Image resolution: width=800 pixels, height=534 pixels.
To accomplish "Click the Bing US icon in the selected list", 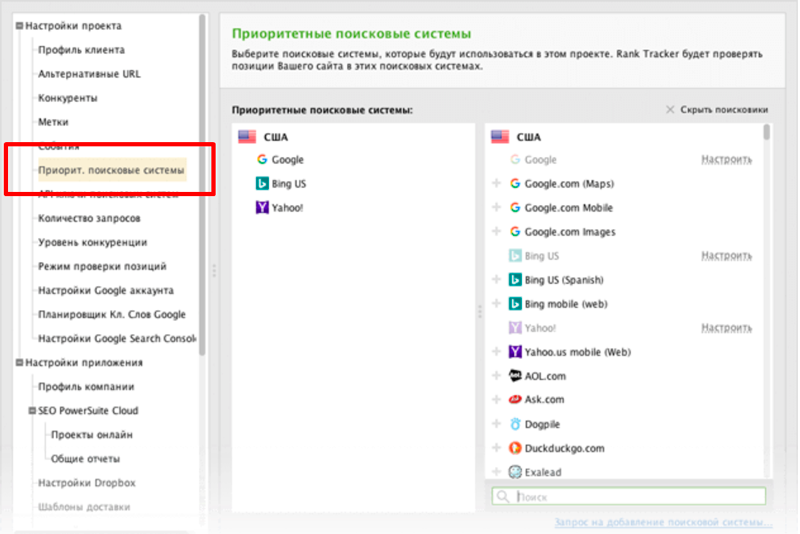I will [x=262, y=184].
